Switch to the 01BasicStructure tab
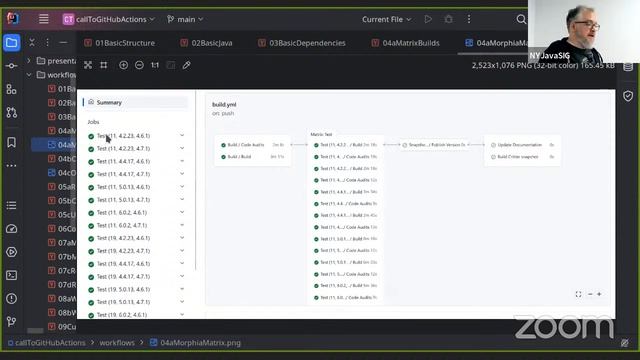640x360 pixels. [x=120, y=43]
